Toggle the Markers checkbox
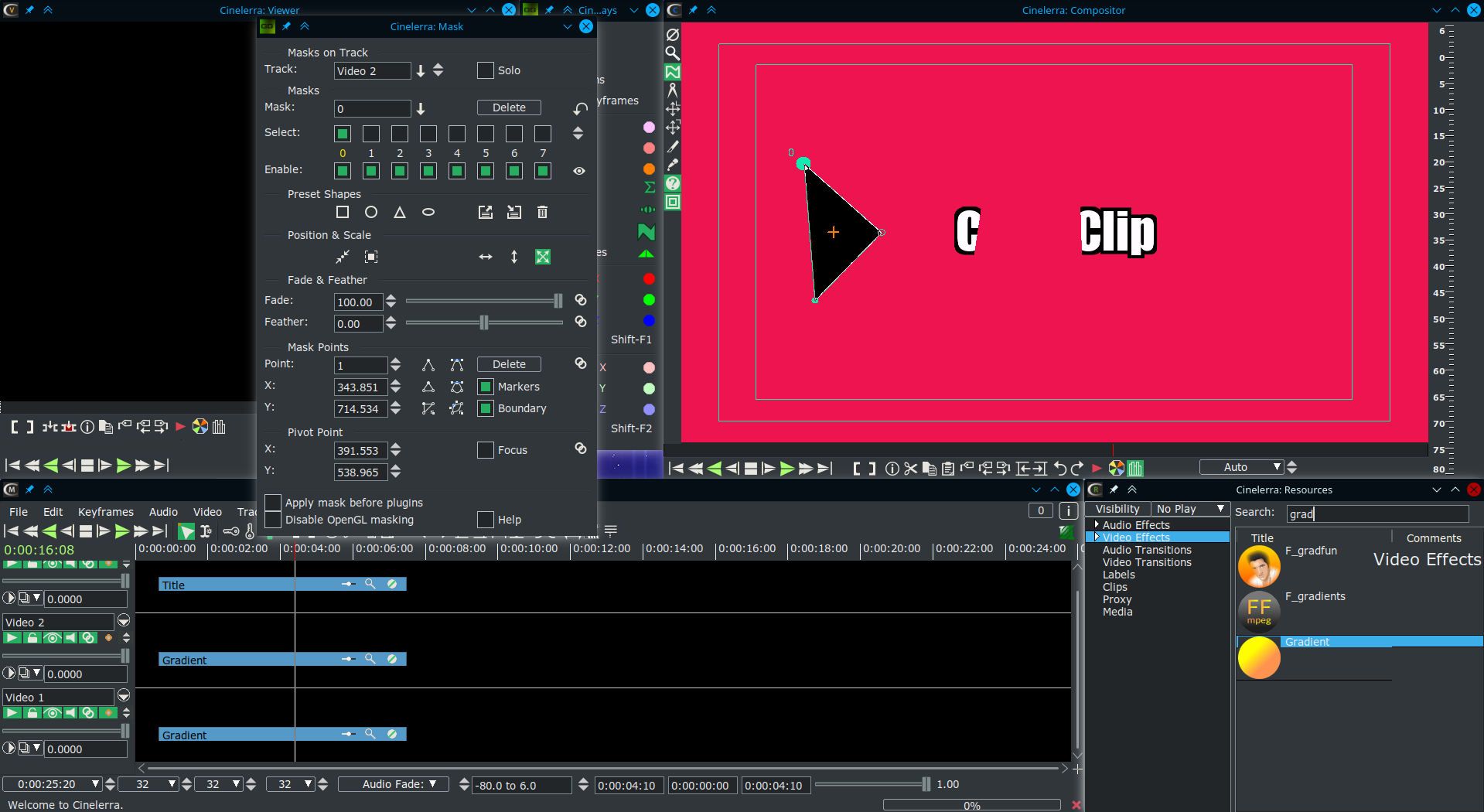 click(x=486, y=387)
